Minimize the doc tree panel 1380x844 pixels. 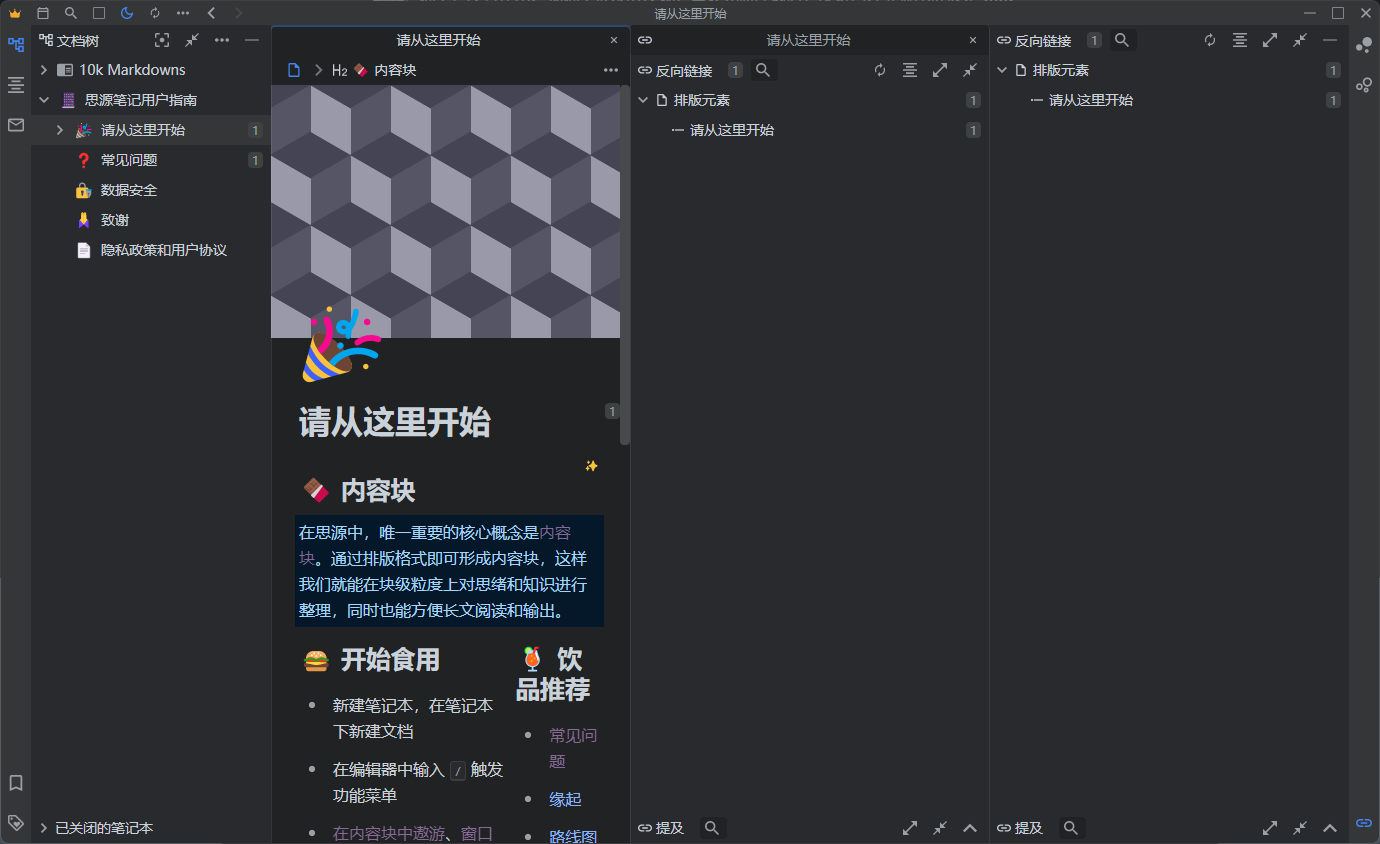point(252,40)
